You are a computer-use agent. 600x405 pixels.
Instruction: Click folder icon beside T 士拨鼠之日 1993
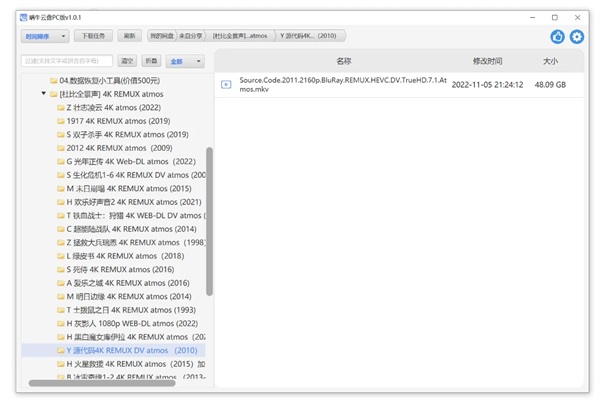[61, 310]
